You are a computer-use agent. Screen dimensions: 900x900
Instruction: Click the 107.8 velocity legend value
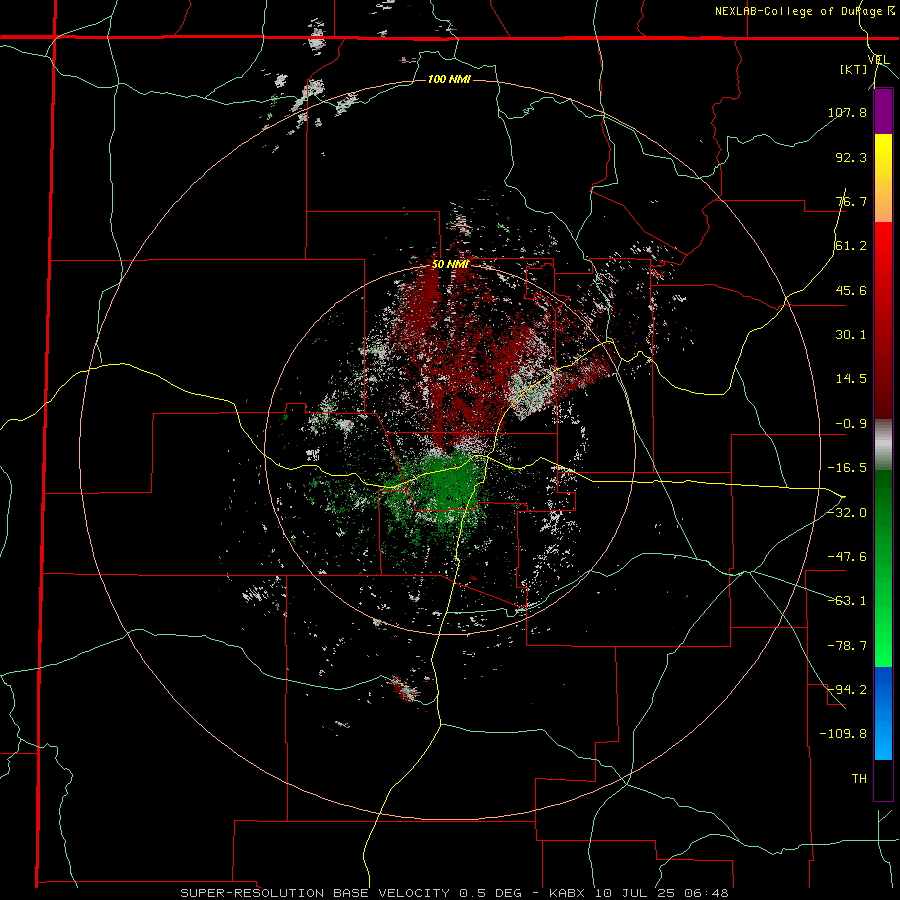(x=847, y=112)
